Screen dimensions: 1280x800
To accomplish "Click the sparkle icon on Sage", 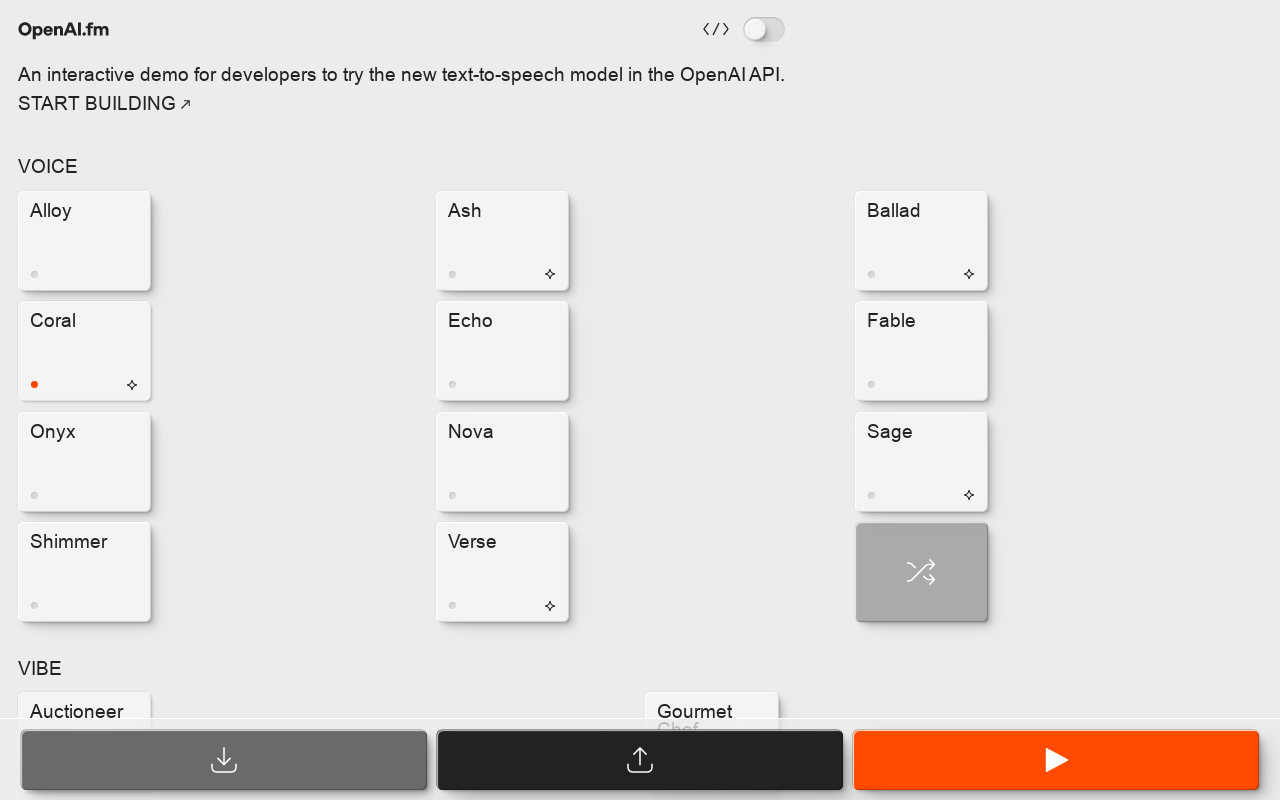I will point(969,495).
